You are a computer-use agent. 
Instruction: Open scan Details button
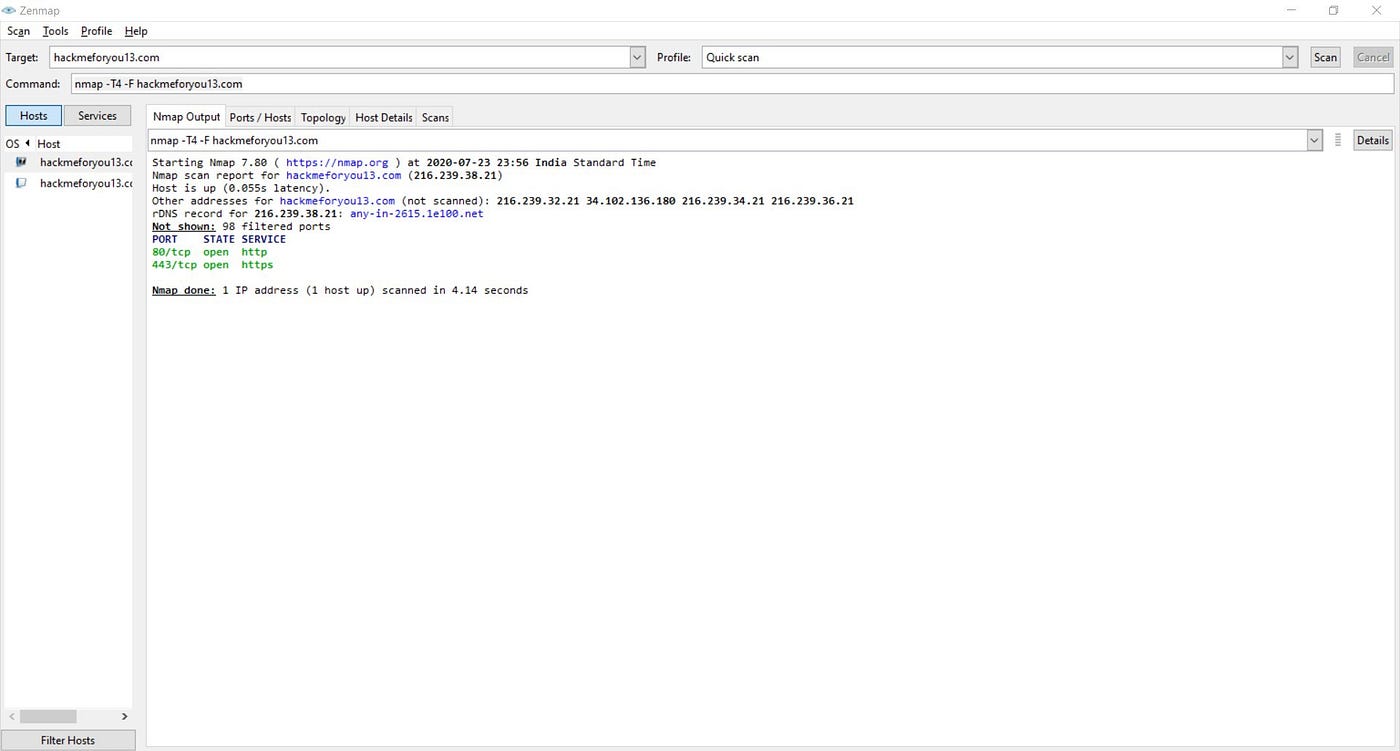click(1373, 140)
